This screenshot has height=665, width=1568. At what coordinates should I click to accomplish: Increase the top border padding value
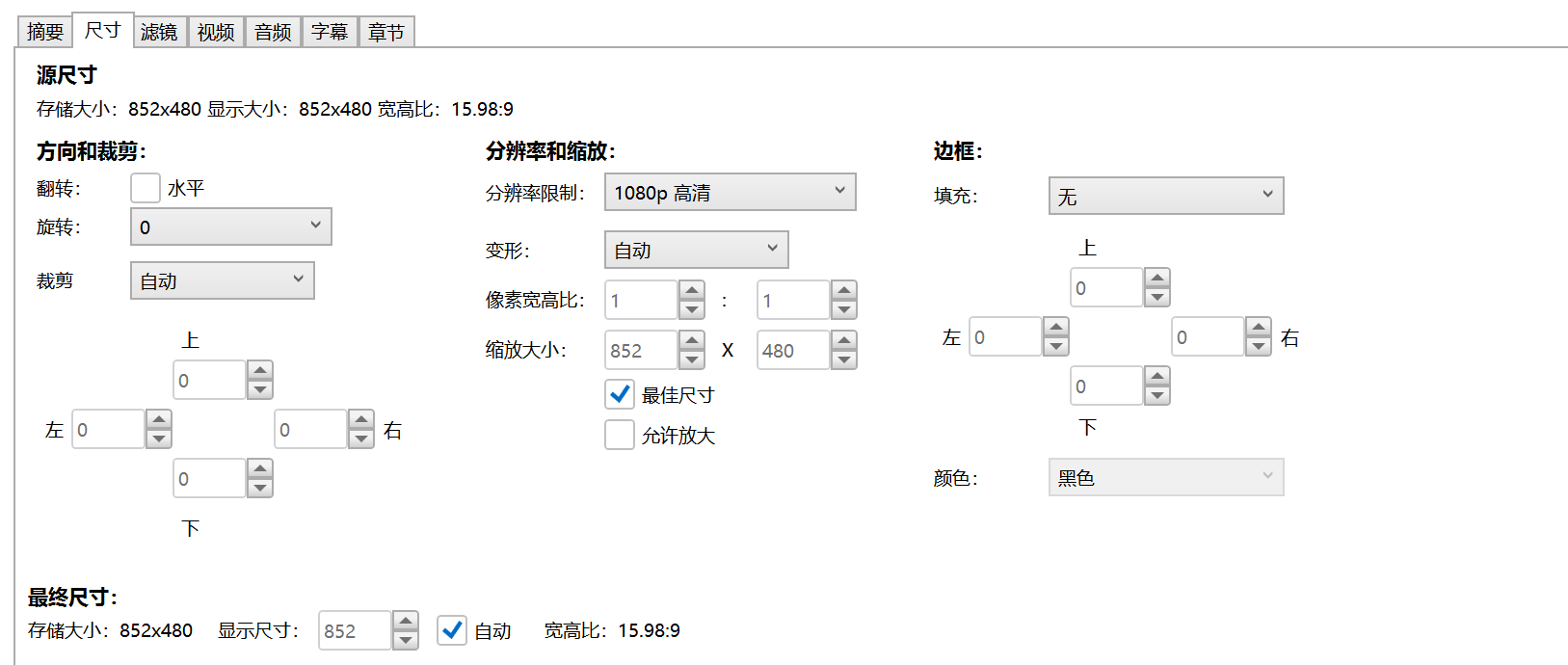1157,279
